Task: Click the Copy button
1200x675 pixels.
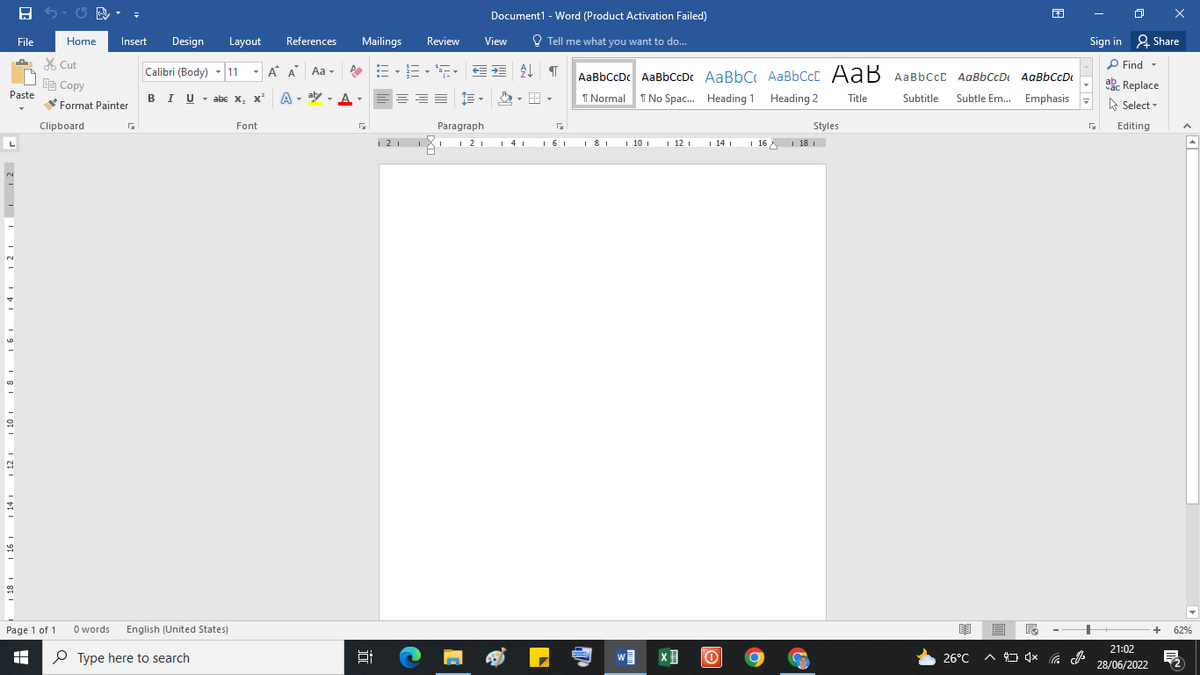Action: pos(64,85)
